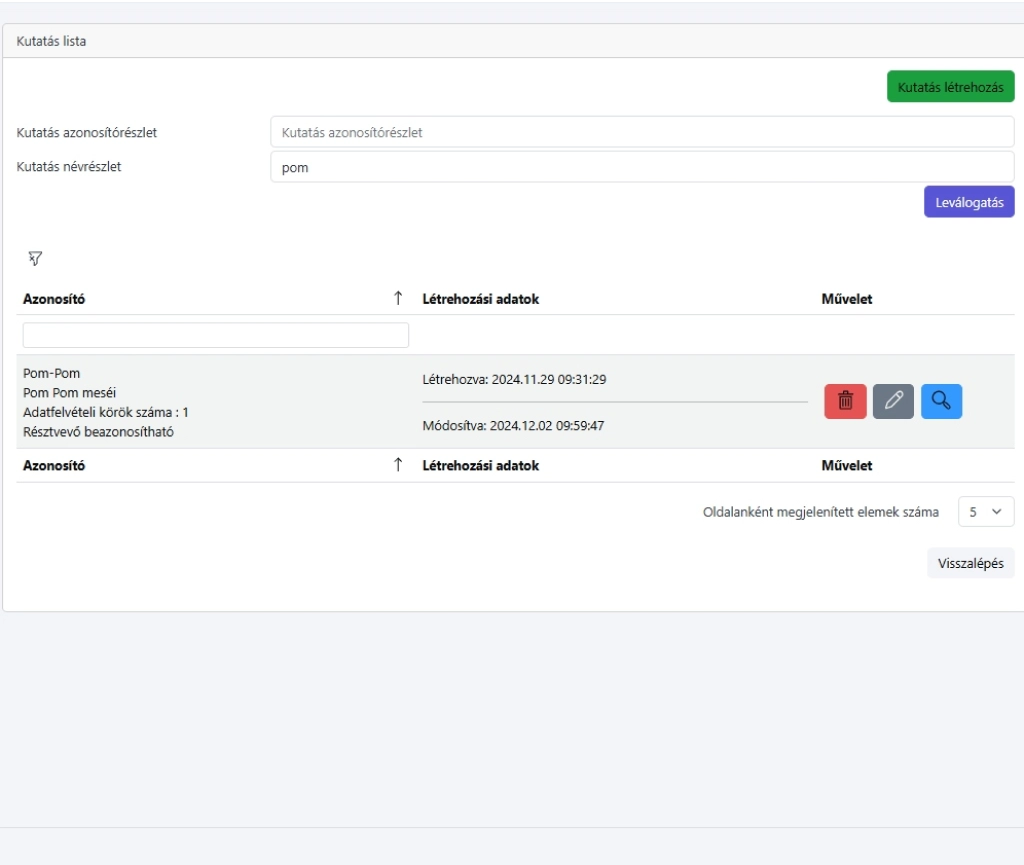Click the sort arrow in the top Azonosító header
The image size is (1024, 865).
click(x=398, y=298)
